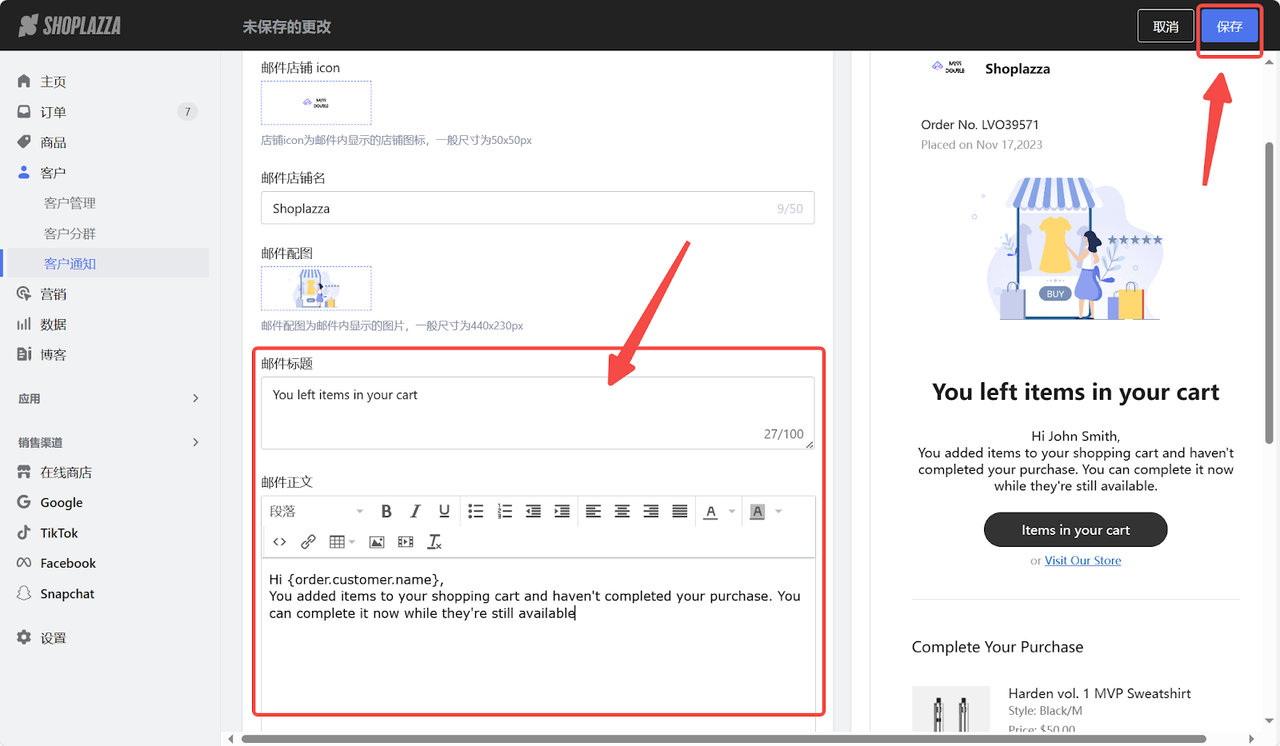Apply italic formatting in the editor
Image resolution: width=1280 pixels, height=746 pixels.
pos(415,512)
